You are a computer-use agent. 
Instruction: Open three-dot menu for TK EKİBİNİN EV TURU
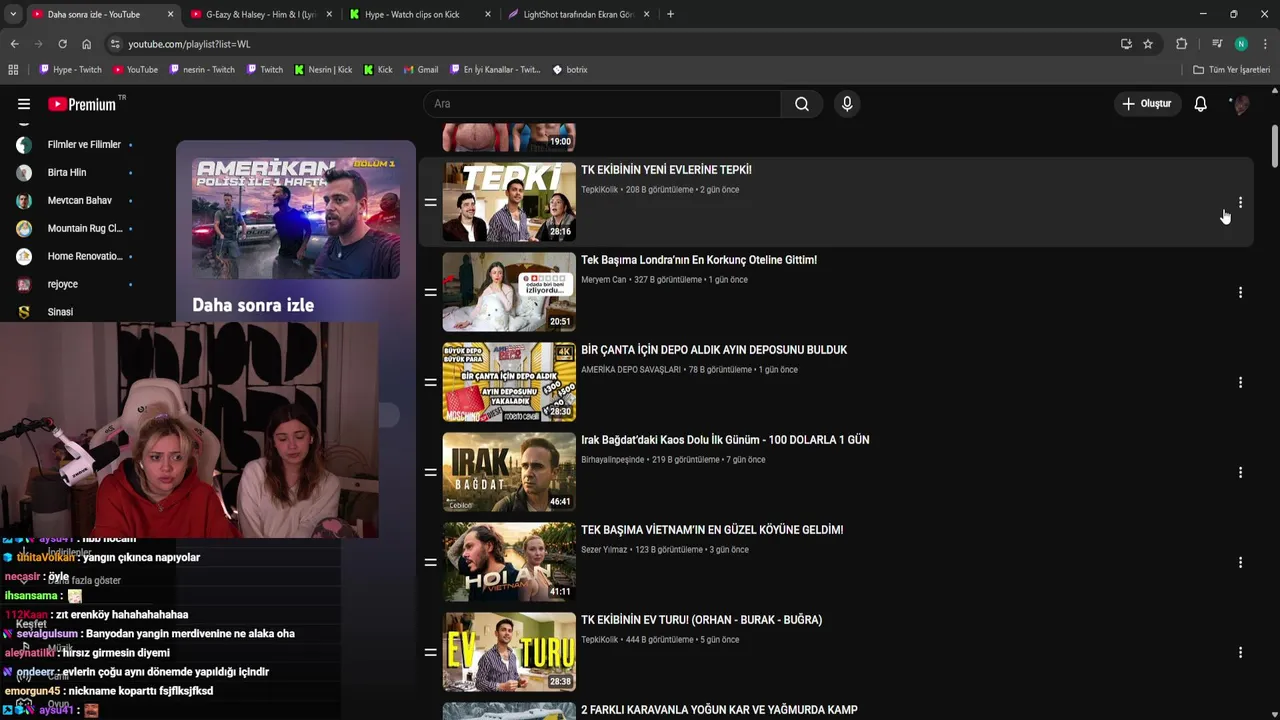coord(1240,652)
